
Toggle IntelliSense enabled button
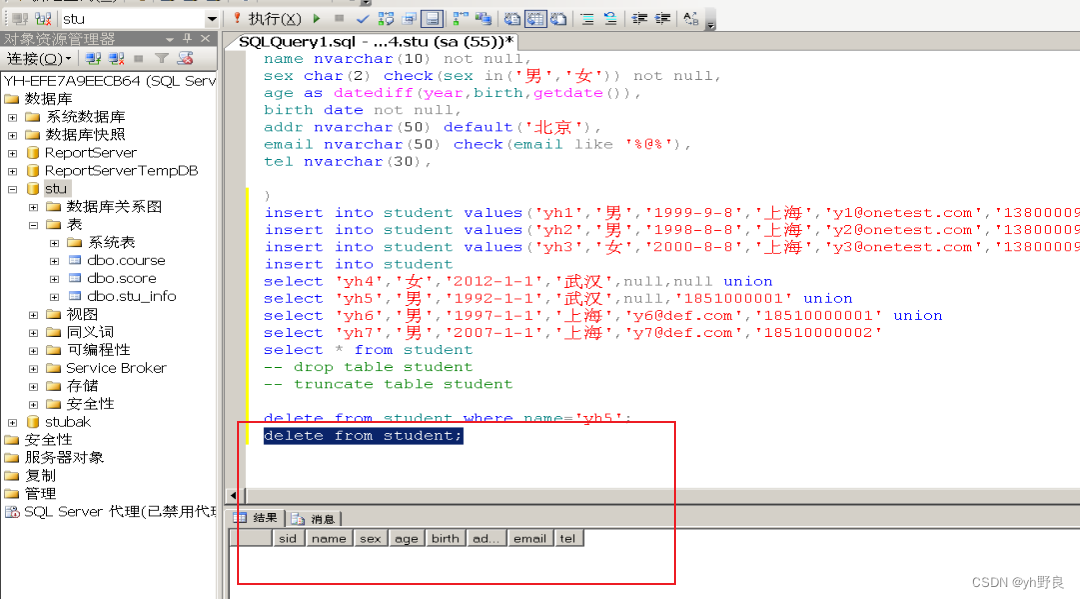(432, 19)
